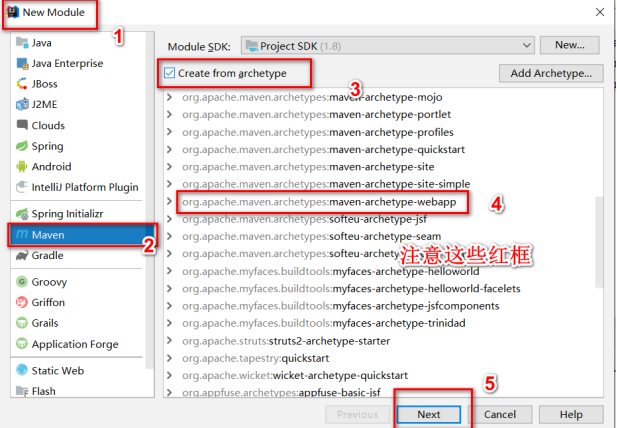Image resolution: width=617 pixels, height=428 pixels.
Task: Select myfaces-archetype-trinidad archetype
Action: [324, 323]
